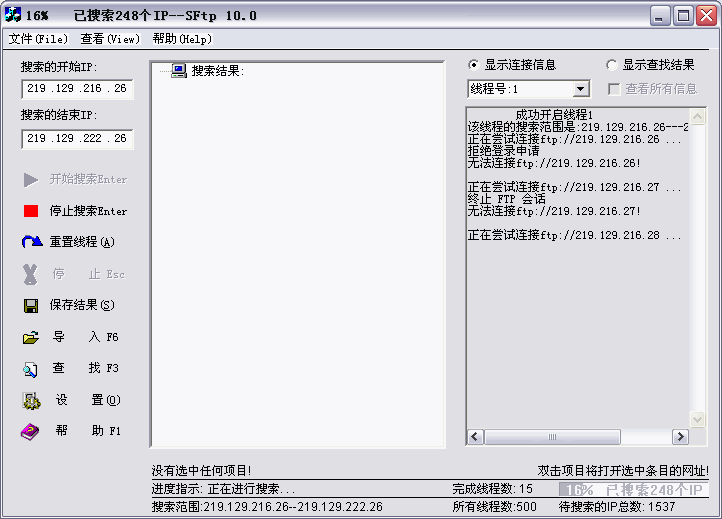This screenshot has width=722, height=519.
Task: Select the 显示查找结果 radio button
Action: coord(611,65)
